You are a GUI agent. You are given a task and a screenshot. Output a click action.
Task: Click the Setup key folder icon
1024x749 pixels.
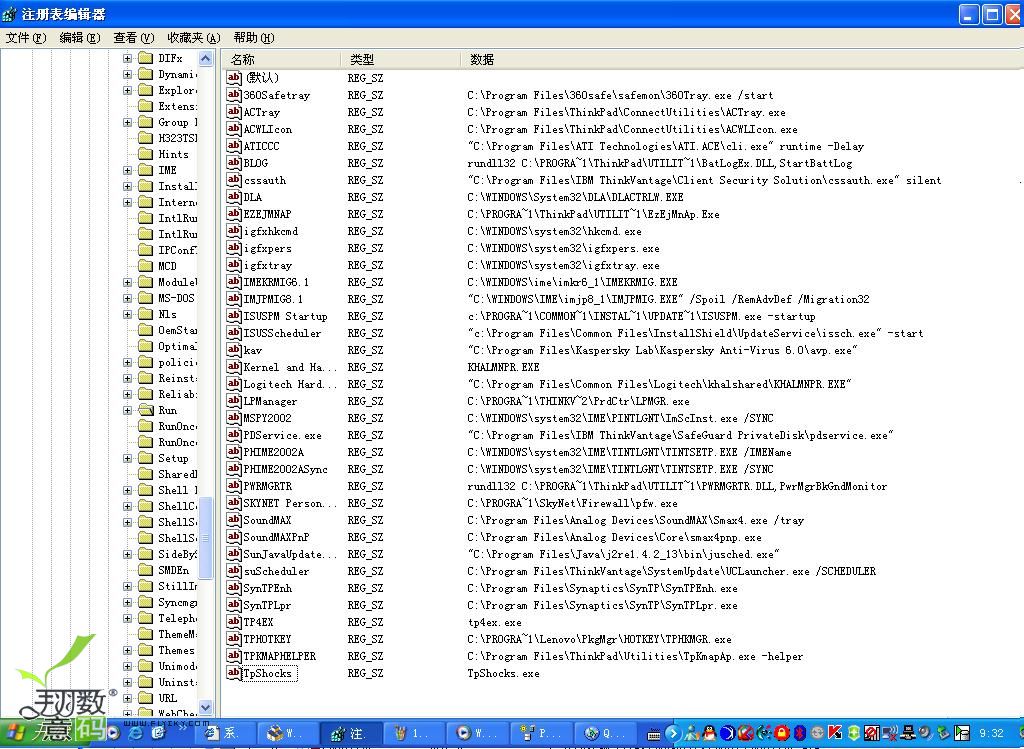146,458
